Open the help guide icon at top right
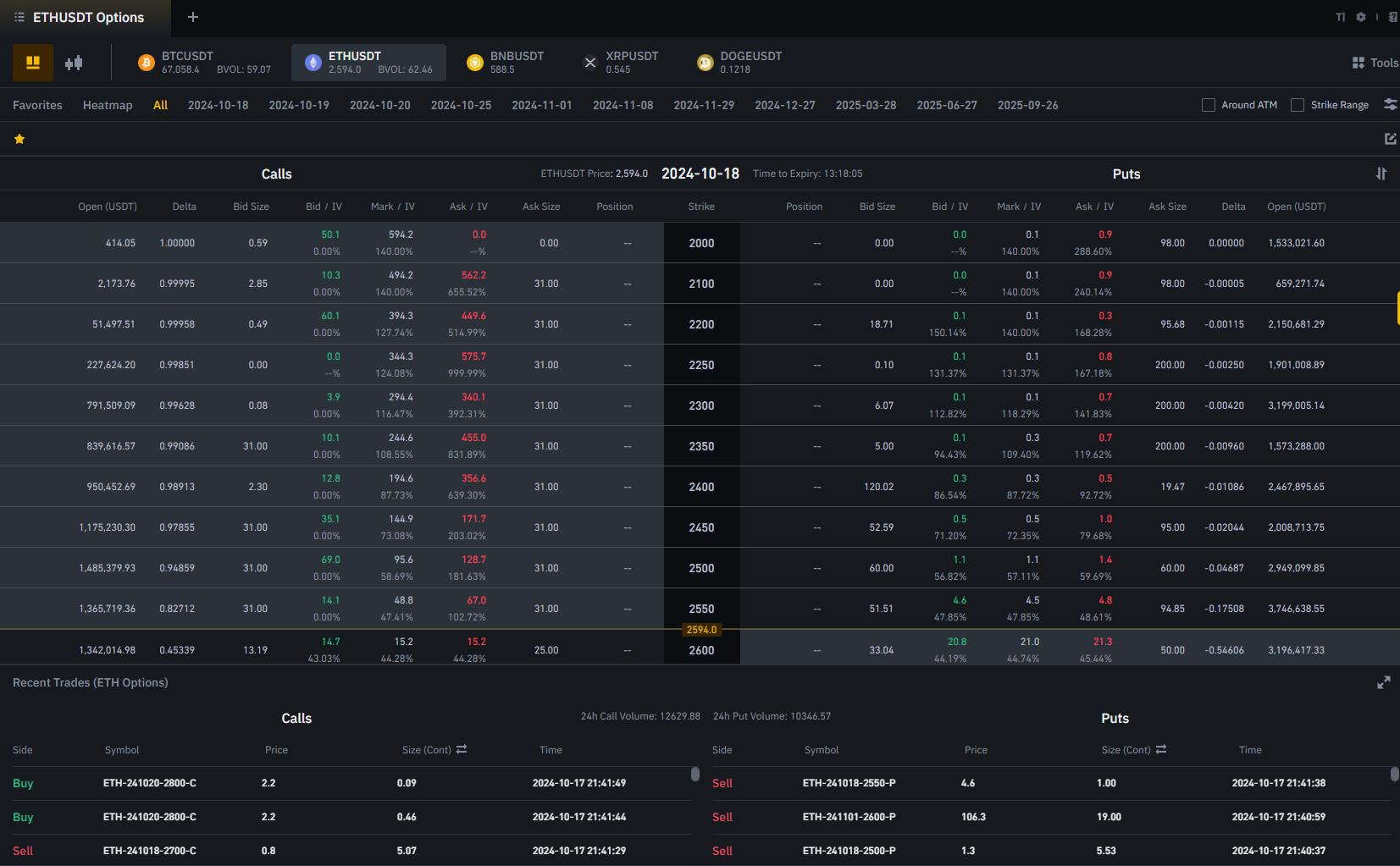This screenshot has width=1400, height=866. coord(1393,17)
